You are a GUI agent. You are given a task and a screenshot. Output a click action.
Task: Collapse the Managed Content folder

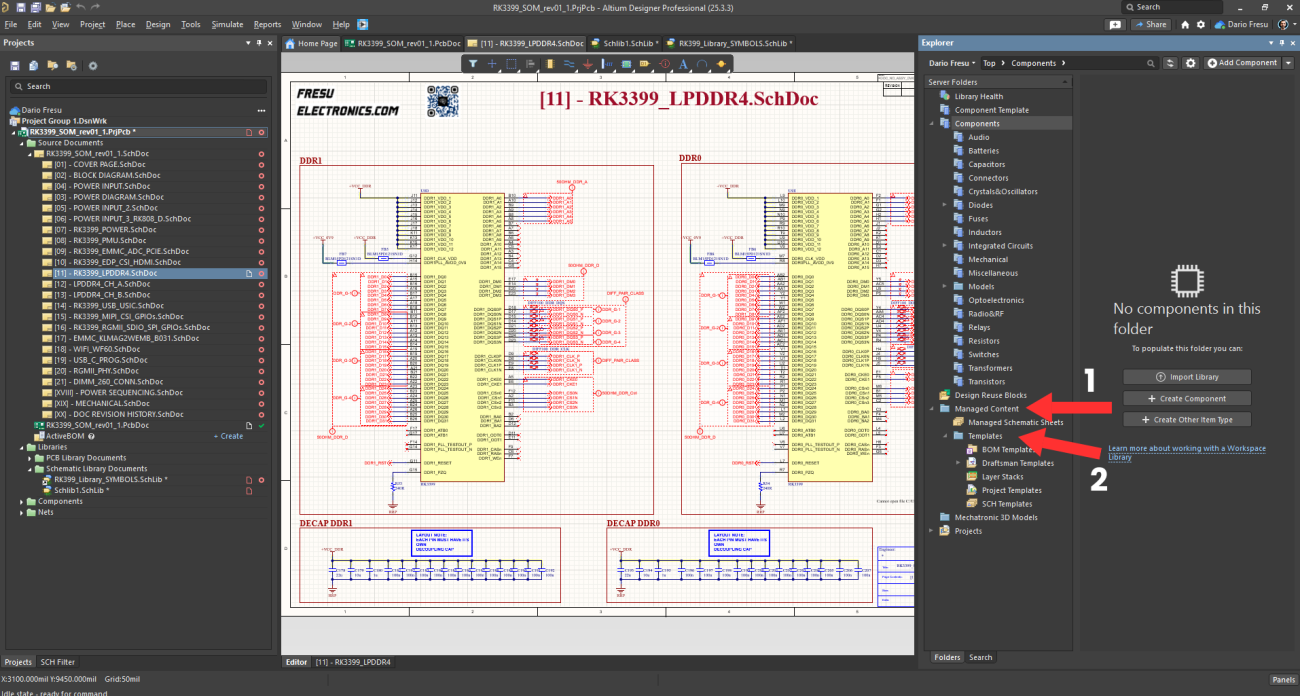click(932, 409)
